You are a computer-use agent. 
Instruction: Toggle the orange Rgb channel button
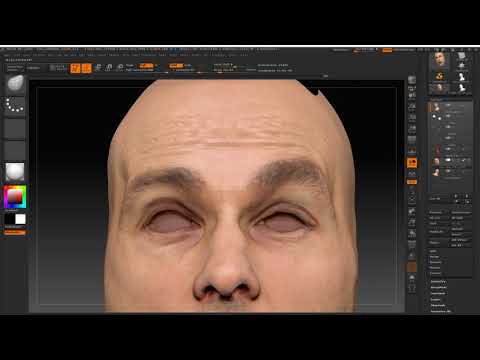pos(146,66)
